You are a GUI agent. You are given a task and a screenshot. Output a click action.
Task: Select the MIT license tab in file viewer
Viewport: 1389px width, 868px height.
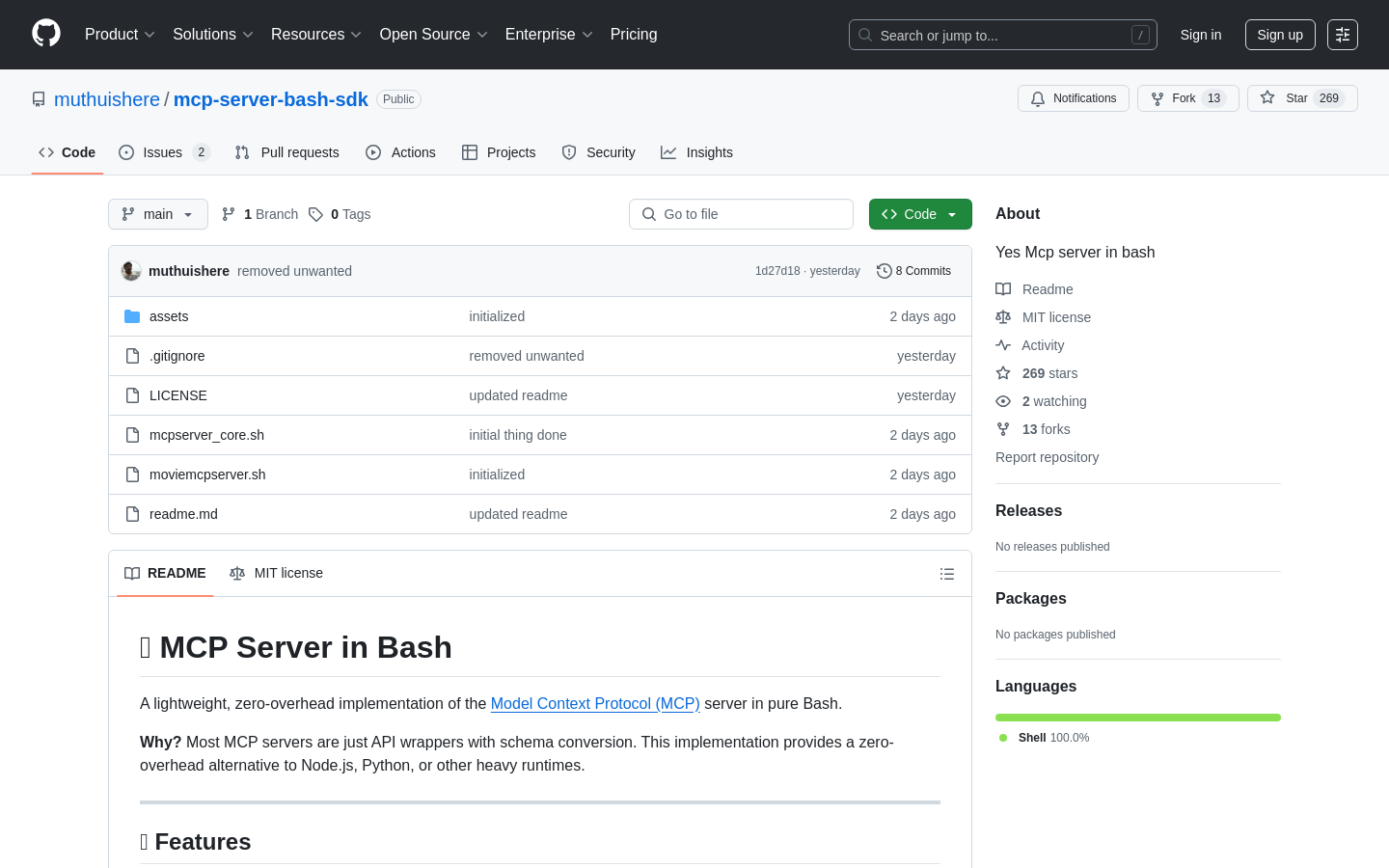pos(276,573)
